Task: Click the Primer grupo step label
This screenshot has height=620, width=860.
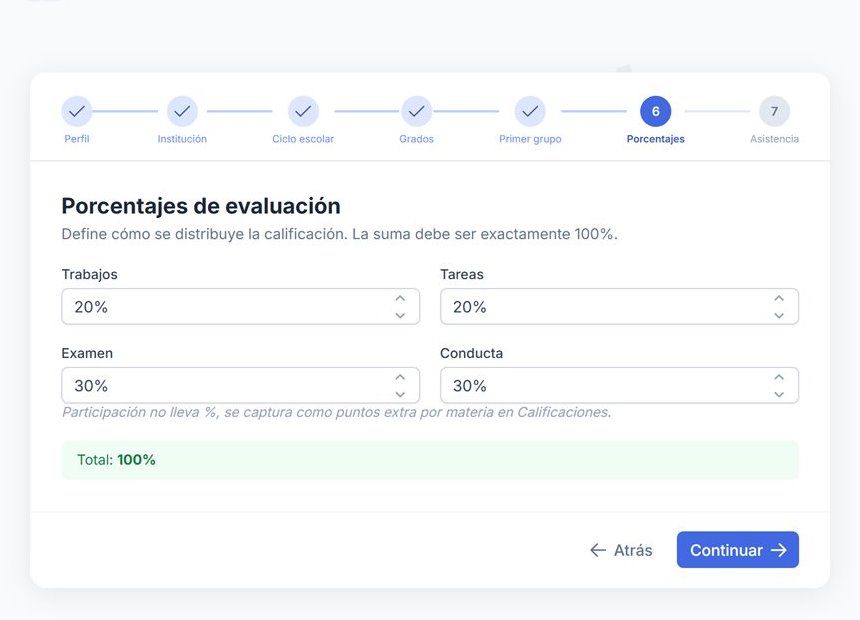Action: (x=530, y=139)
